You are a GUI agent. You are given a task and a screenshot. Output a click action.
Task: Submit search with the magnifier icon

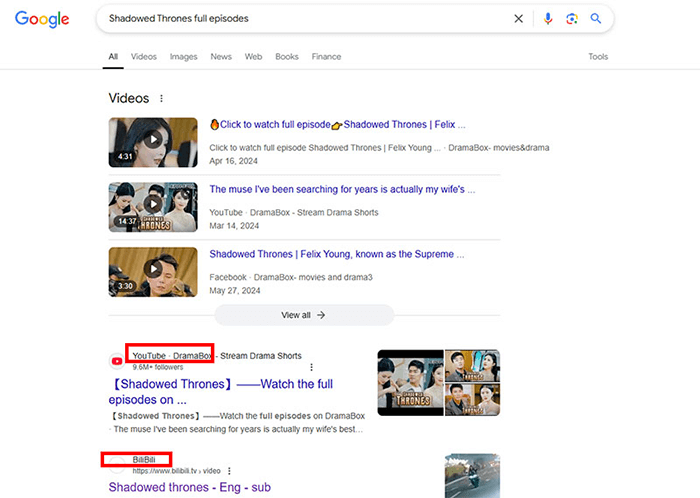[596, 18]
